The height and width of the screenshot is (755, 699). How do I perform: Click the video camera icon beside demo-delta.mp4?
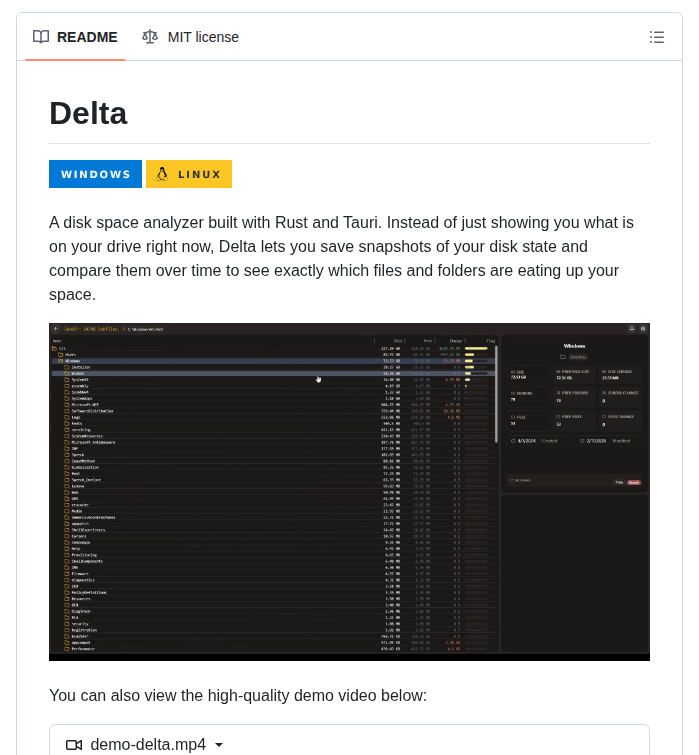click(74, 745)
